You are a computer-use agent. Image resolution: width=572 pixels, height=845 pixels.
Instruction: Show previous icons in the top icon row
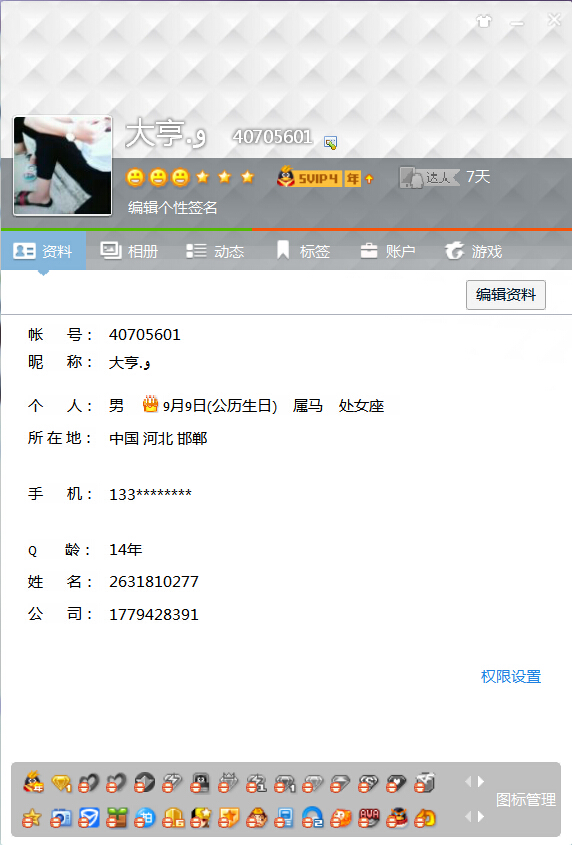click(468, 781)
